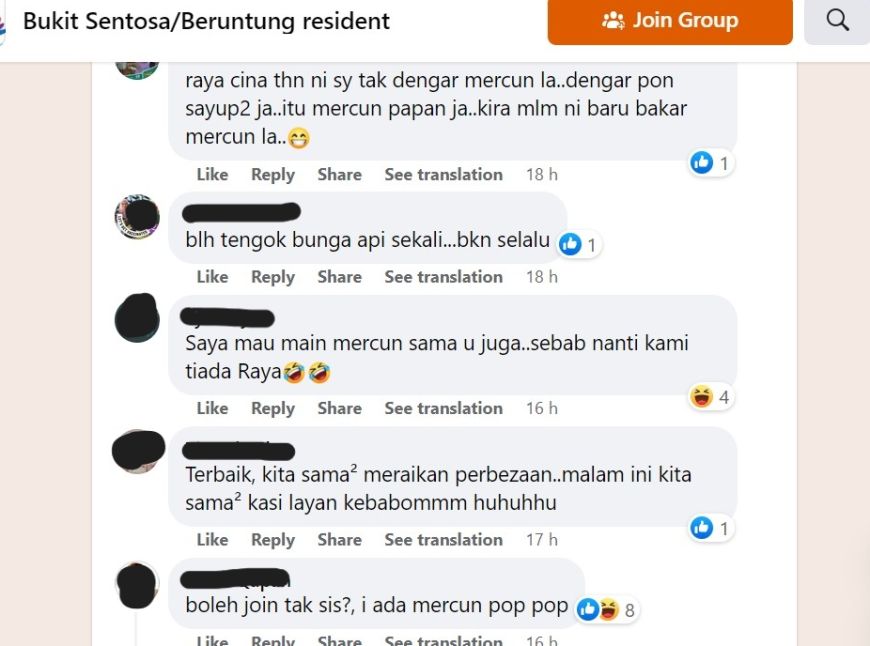Share the 'raya cina thn ni' comment
The width and height of the screenshot is (870, 646).
(339, 174)
